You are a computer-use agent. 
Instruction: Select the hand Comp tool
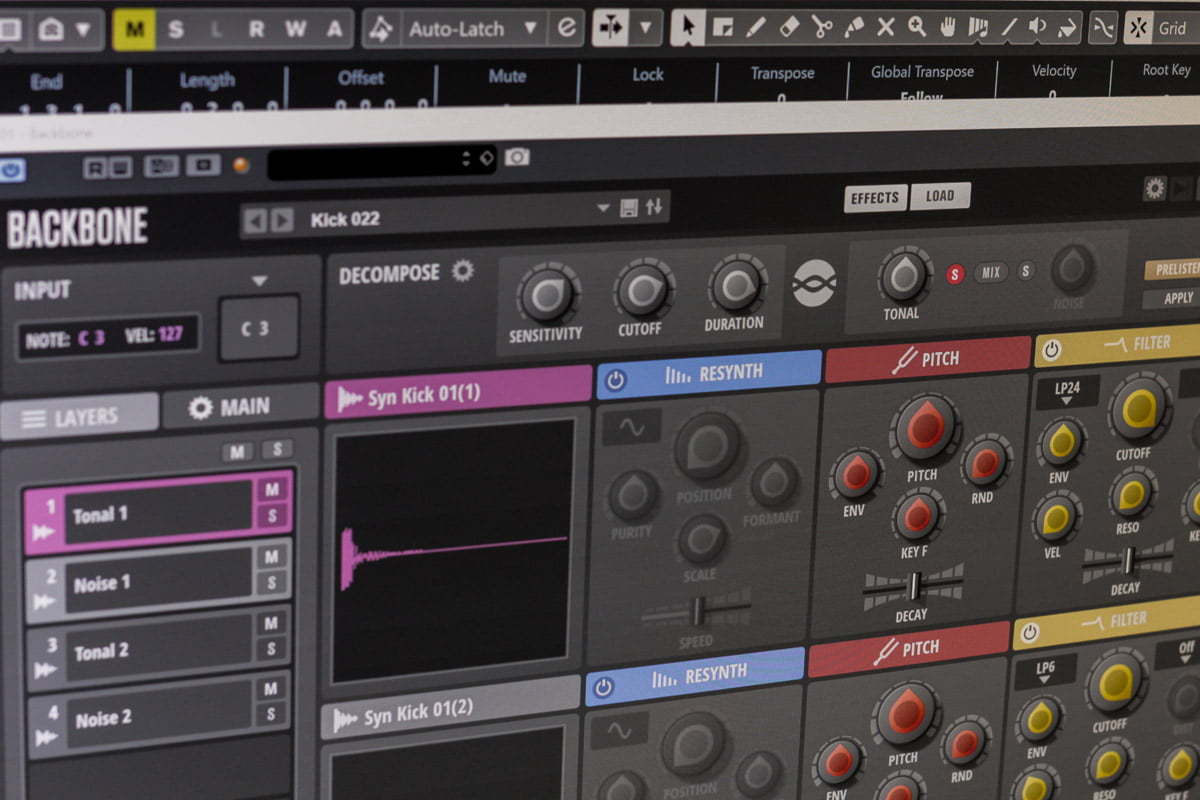(947, 28)
